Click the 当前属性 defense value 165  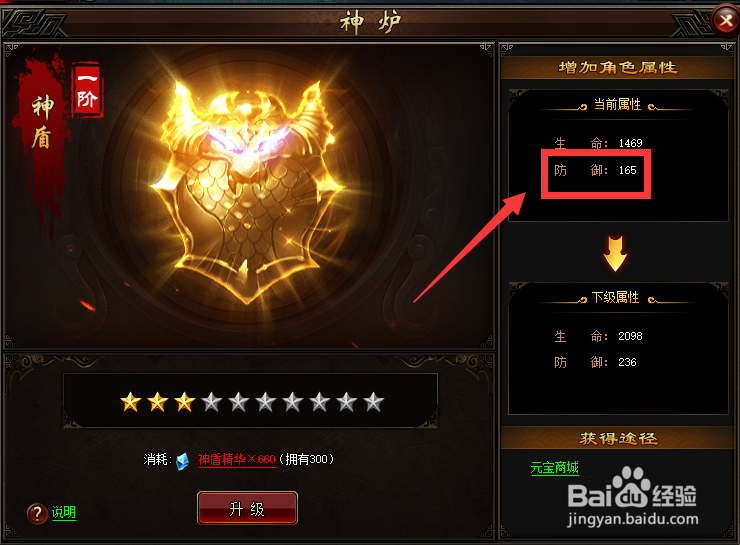tap(628, 170)
